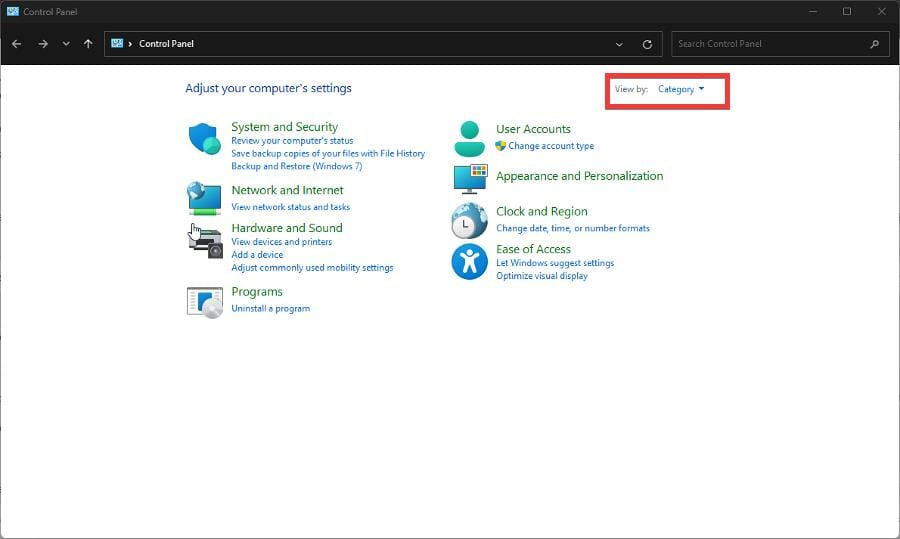This screenshot has width=900, height=539.
Task: Click Control Panel breadcrumb in address bar
Action: pyautogui.click(x=166, y=44)
